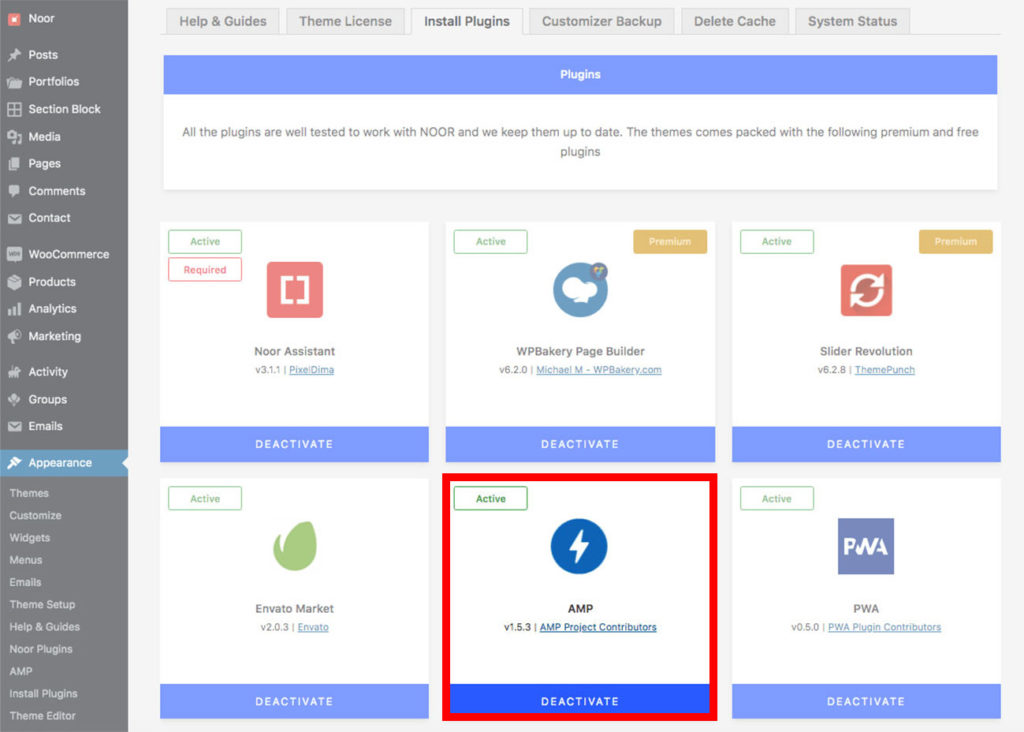This screenshot has height=732, width=1024.
Task: Click the Appearance paintbrush icon
Action: click(14, 463)
